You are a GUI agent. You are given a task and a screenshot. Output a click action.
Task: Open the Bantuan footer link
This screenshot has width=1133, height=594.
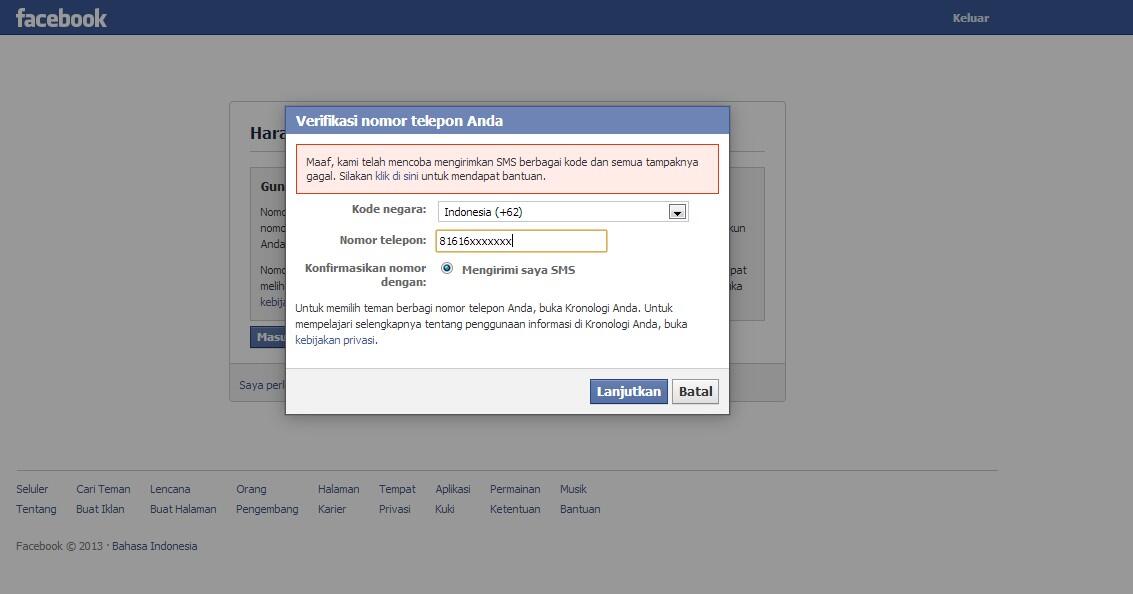click(580, 509)
